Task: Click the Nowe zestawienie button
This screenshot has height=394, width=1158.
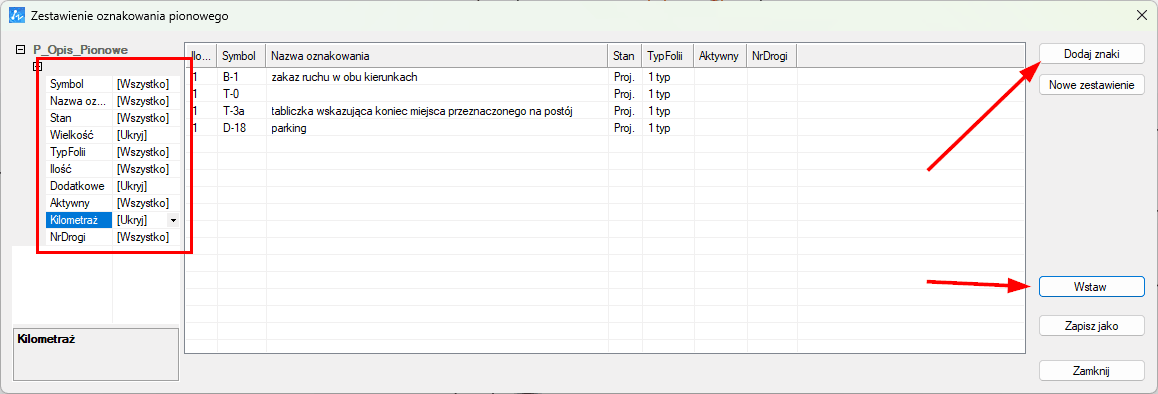Action: [1092, 85]
